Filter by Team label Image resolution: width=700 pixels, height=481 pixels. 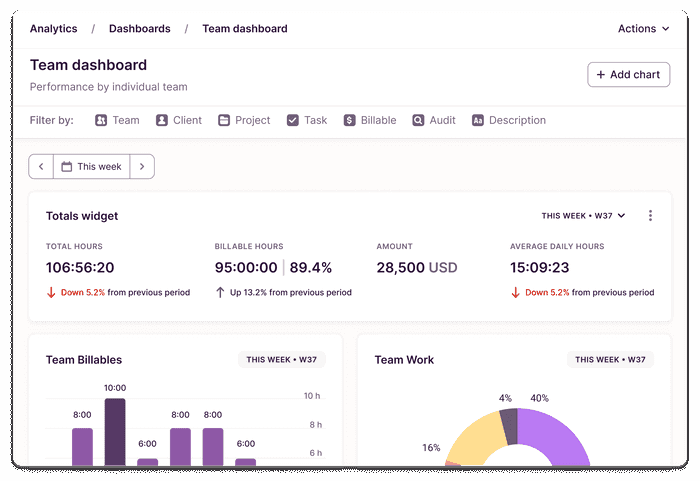126,120
